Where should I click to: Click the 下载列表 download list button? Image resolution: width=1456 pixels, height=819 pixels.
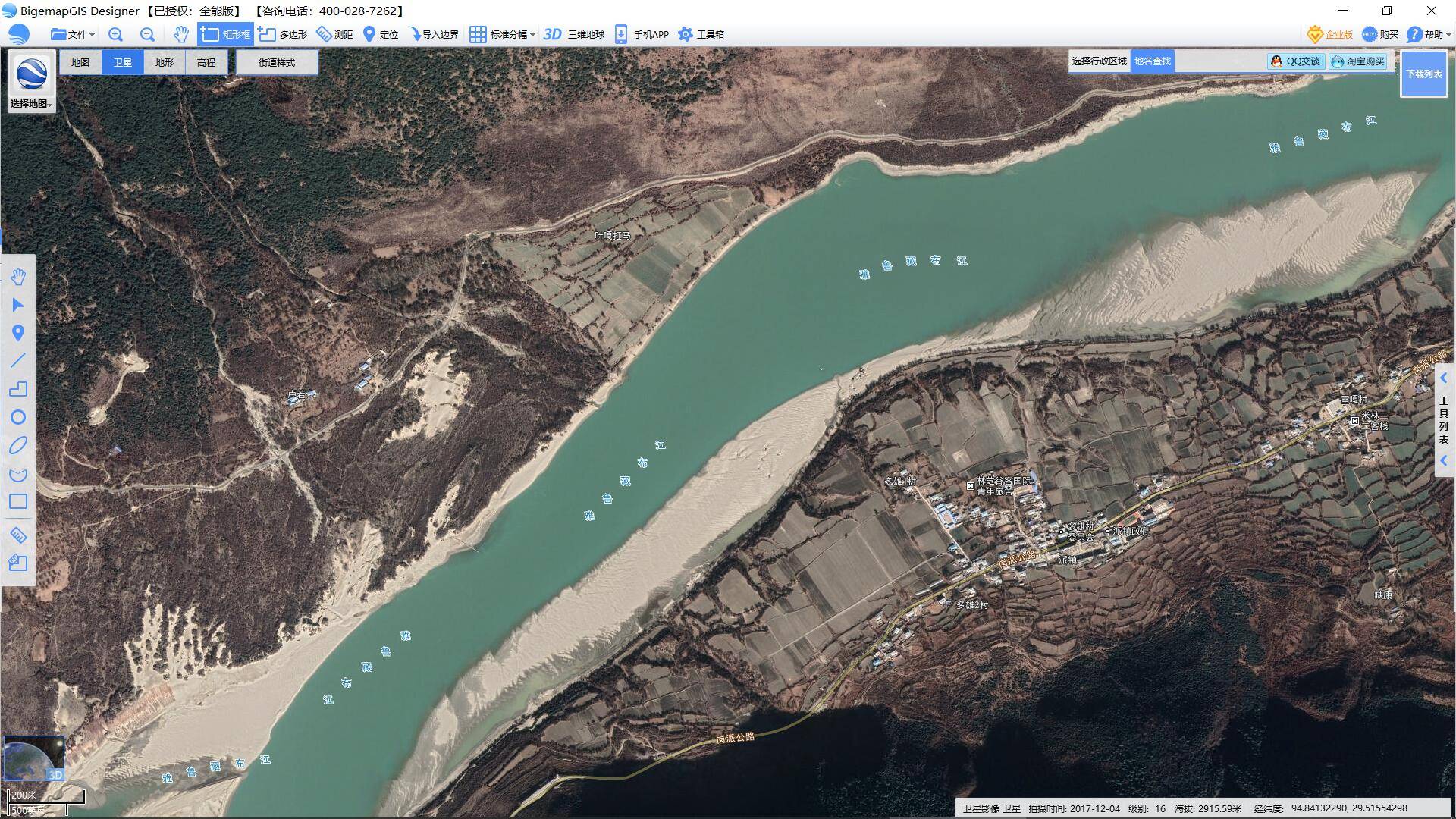(x=1424, y=74)
